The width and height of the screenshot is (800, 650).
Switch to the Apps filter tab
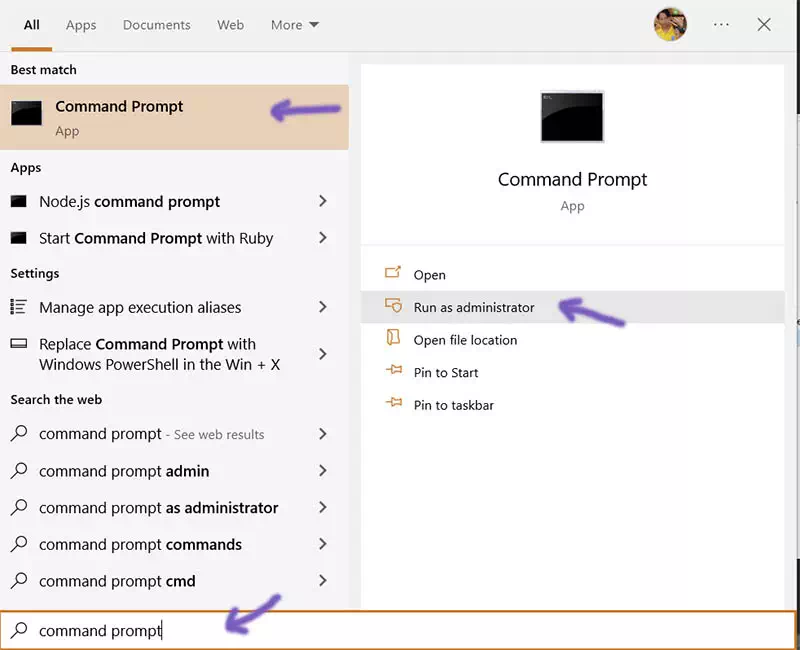pyautogui.click(x=81, y=25)
